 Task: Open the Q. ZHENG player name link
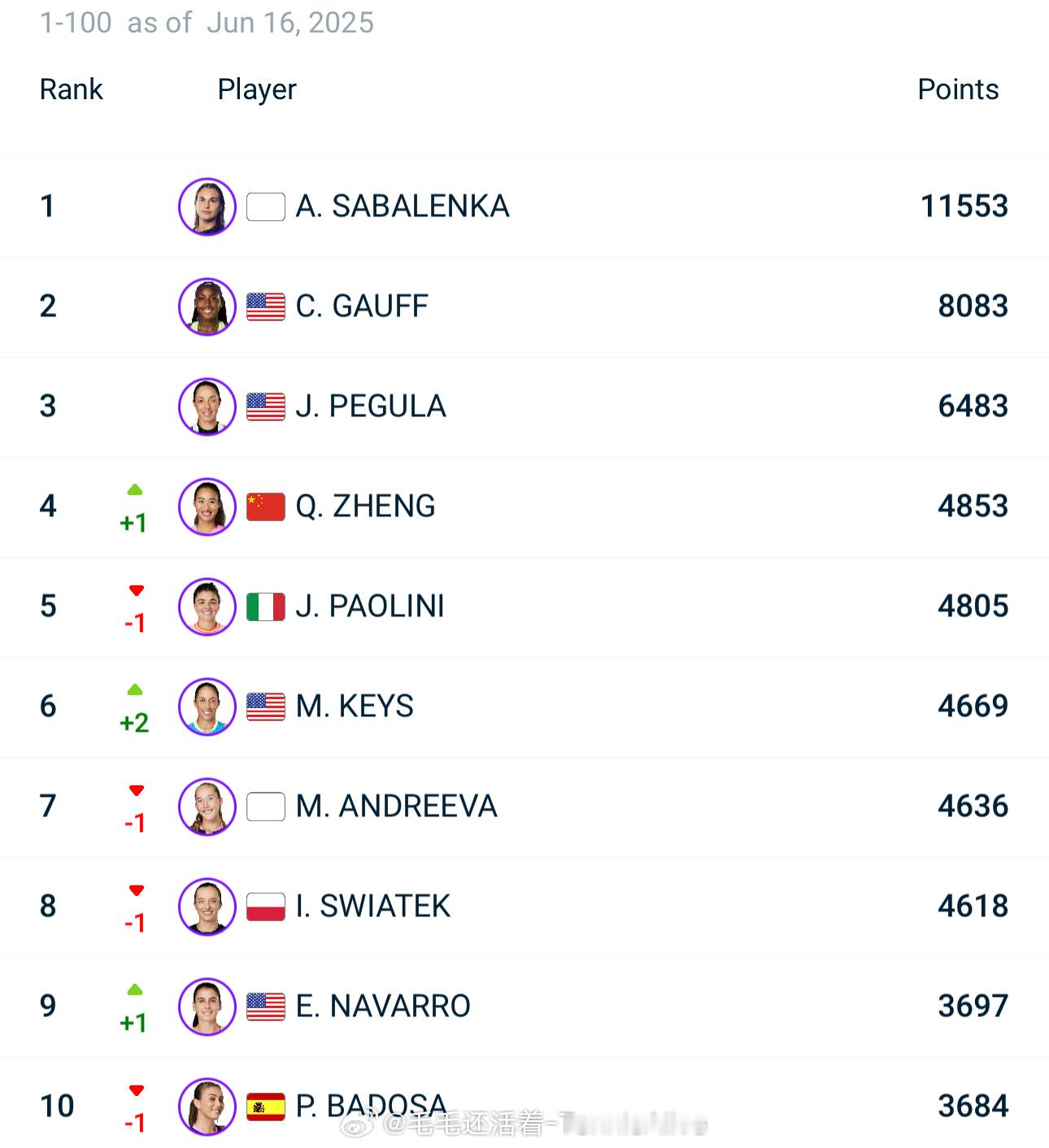tap(365, 507)
